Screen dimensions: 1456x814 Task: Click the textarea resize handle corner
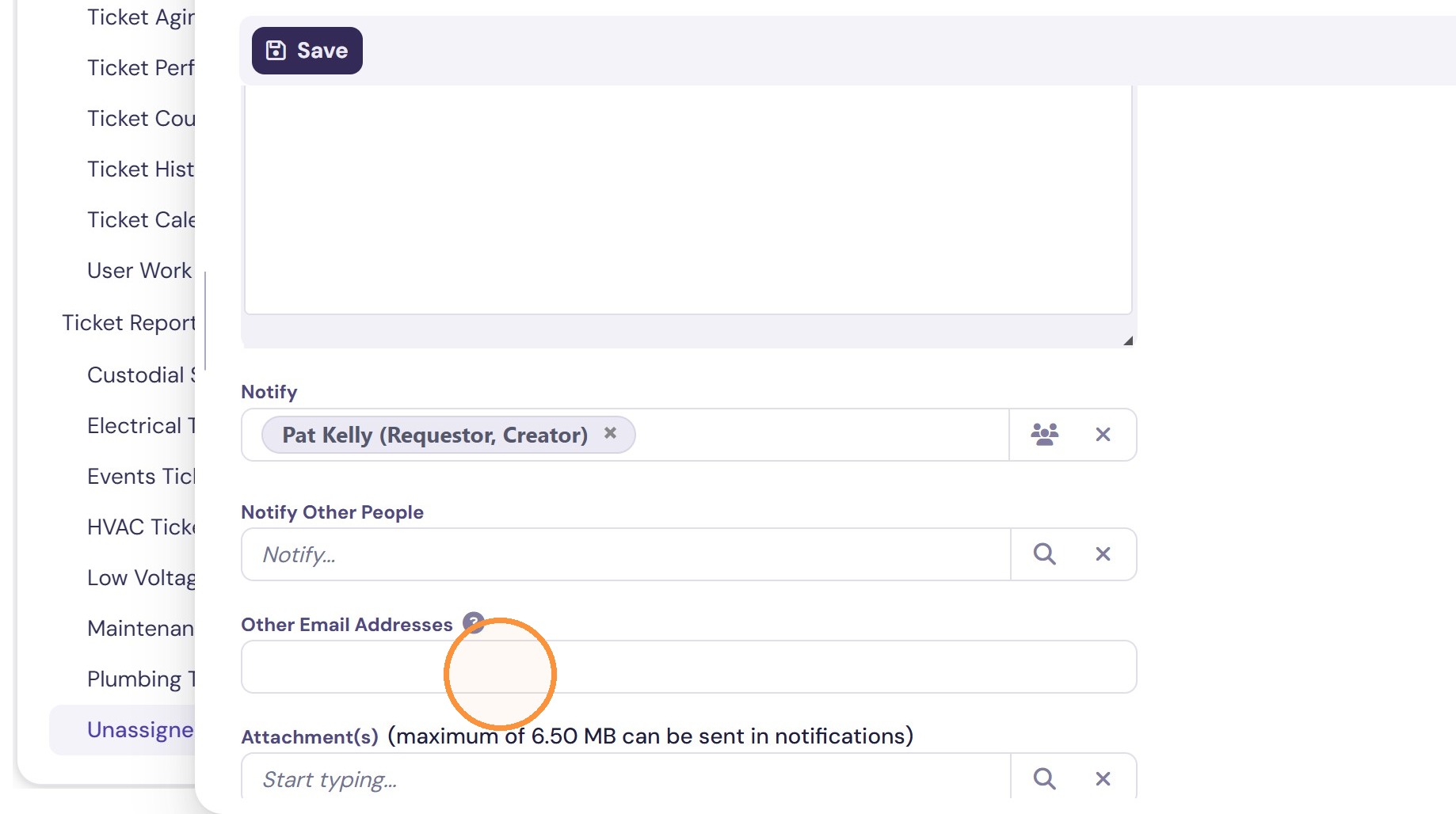(x=1128, y=340)
